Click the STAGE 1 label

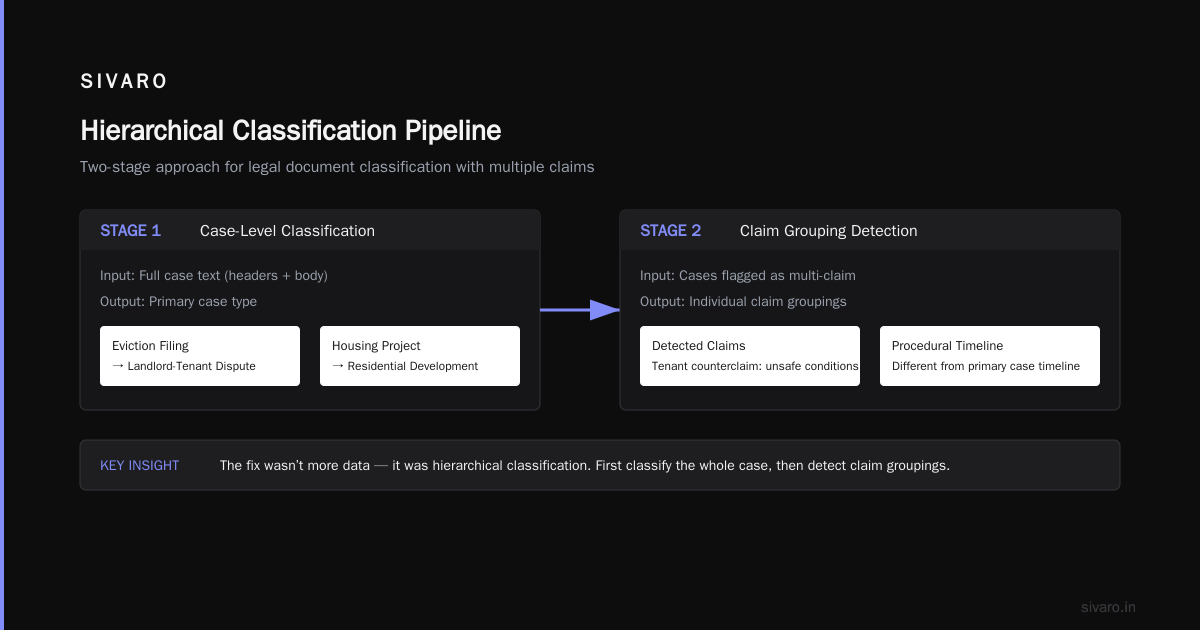click(130, 231)
